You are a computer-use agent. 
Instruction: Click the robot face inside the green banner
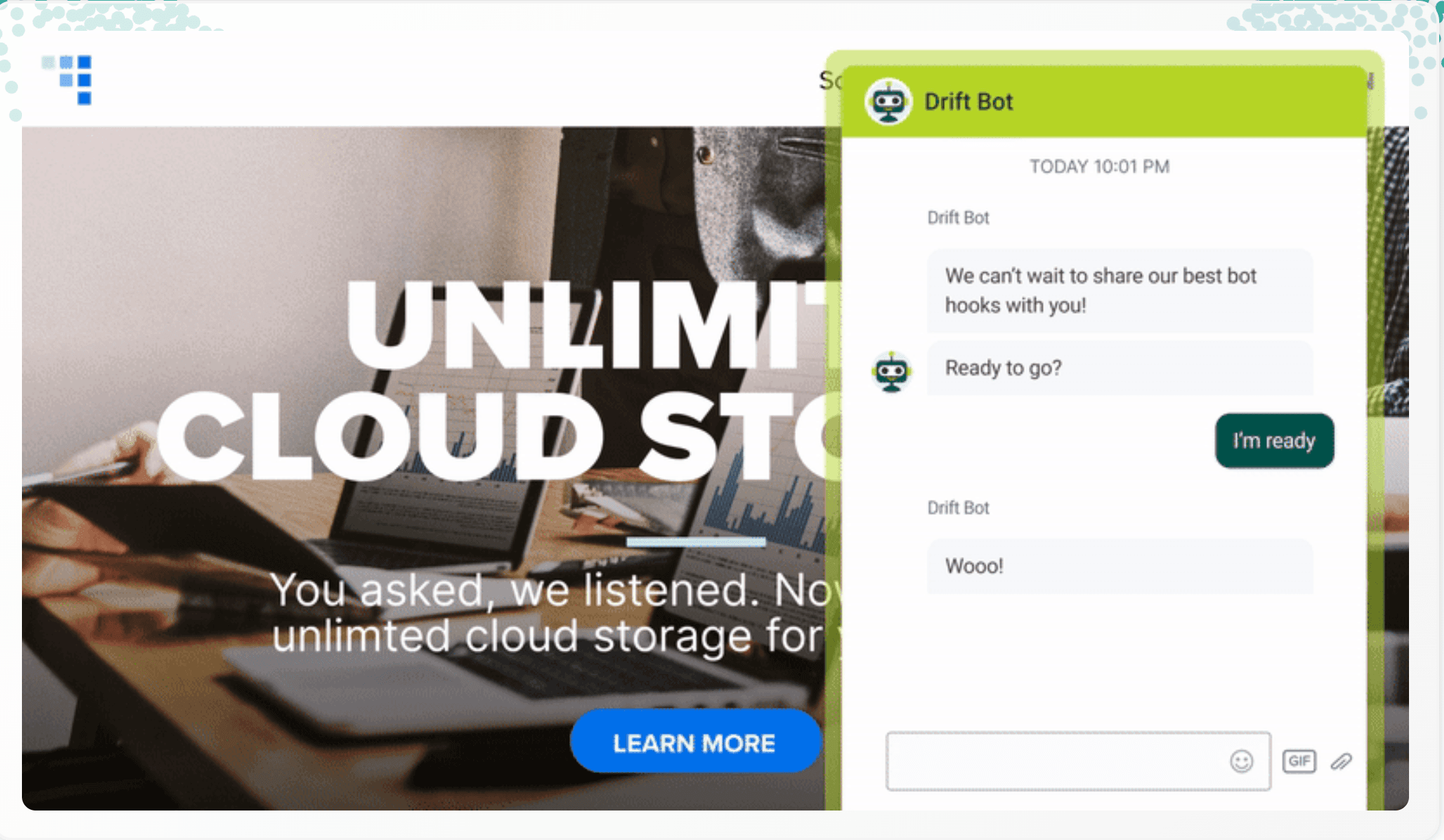pyautogui.click(x=888, y=101)
